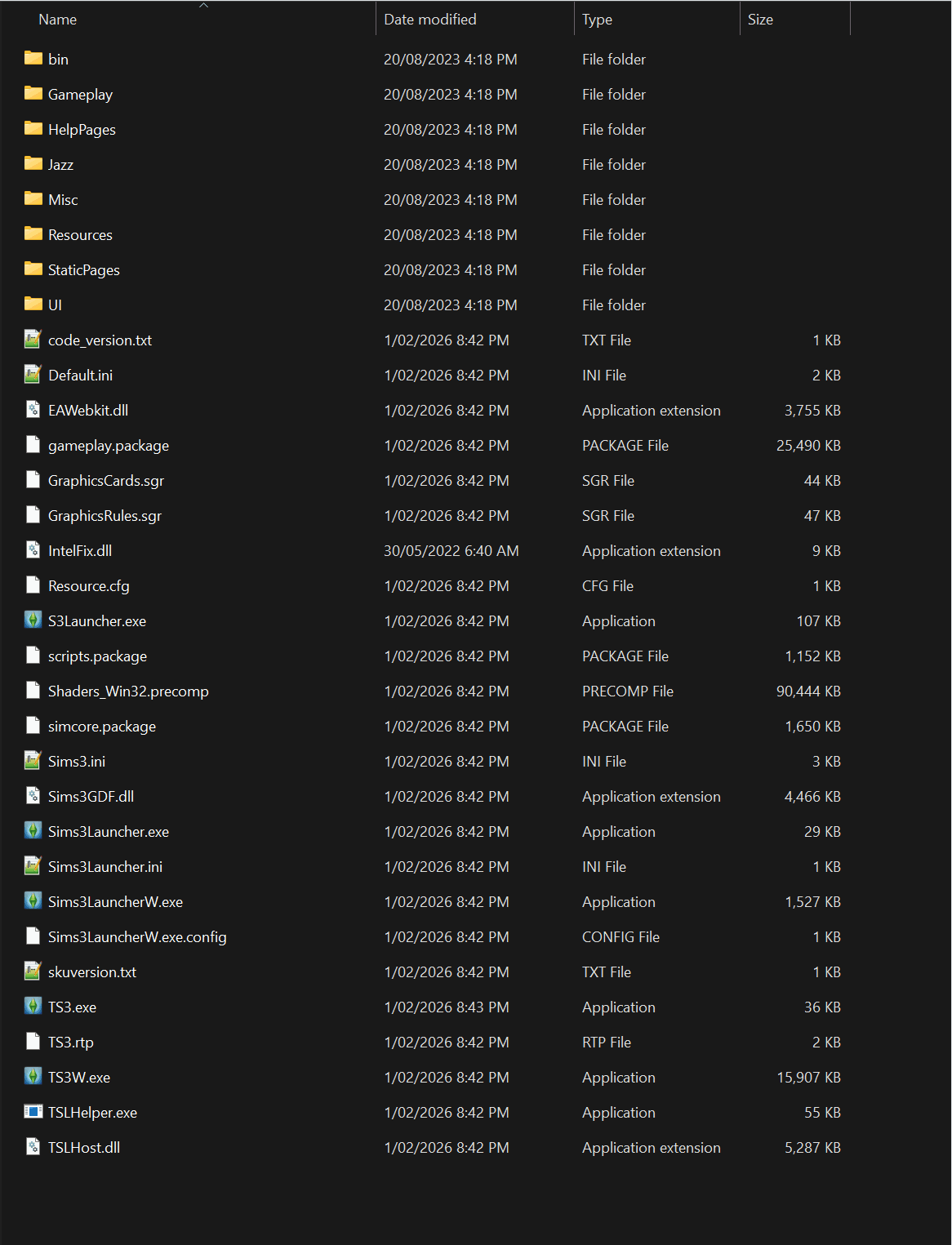The image size is (952, 1245).
Task: Click the 29 KB size value
Action: pos(822,831)
